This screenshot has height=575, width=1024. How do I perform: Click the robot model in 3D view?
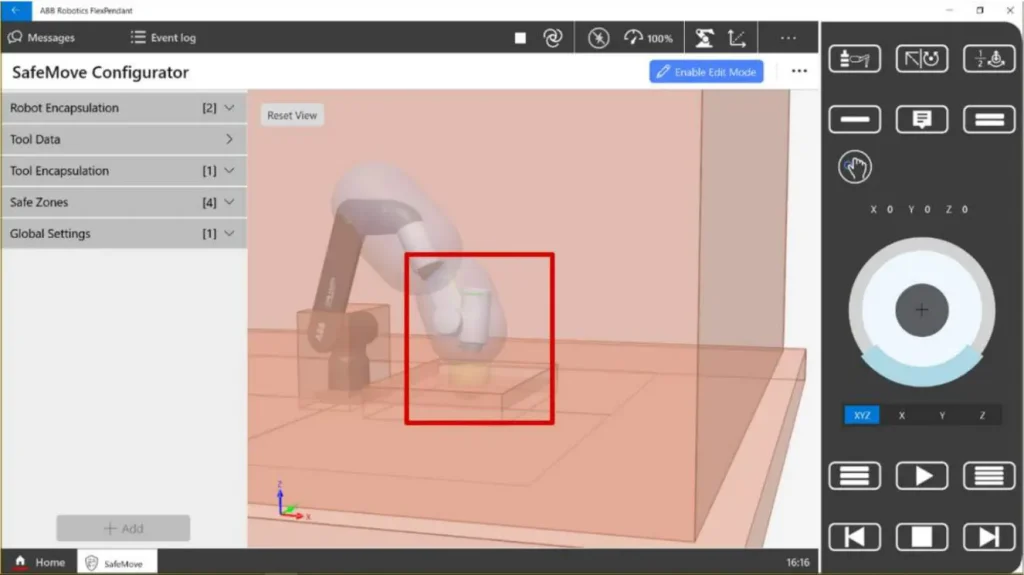(398, 281)
